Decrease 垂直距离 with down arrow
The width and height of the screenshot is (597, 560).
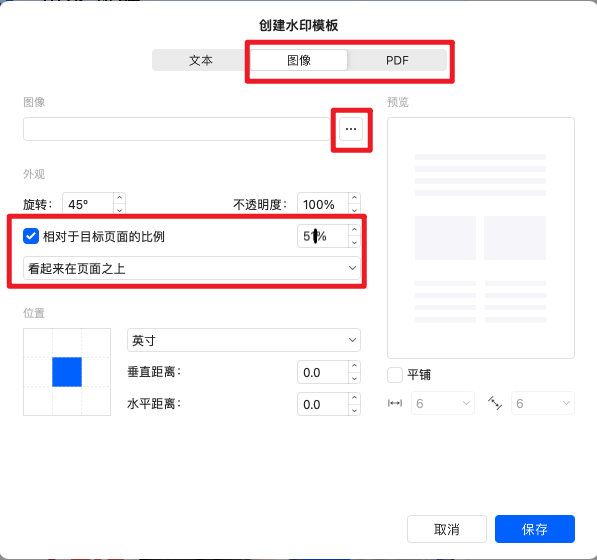pyautogui.click(x=354, y=378)
